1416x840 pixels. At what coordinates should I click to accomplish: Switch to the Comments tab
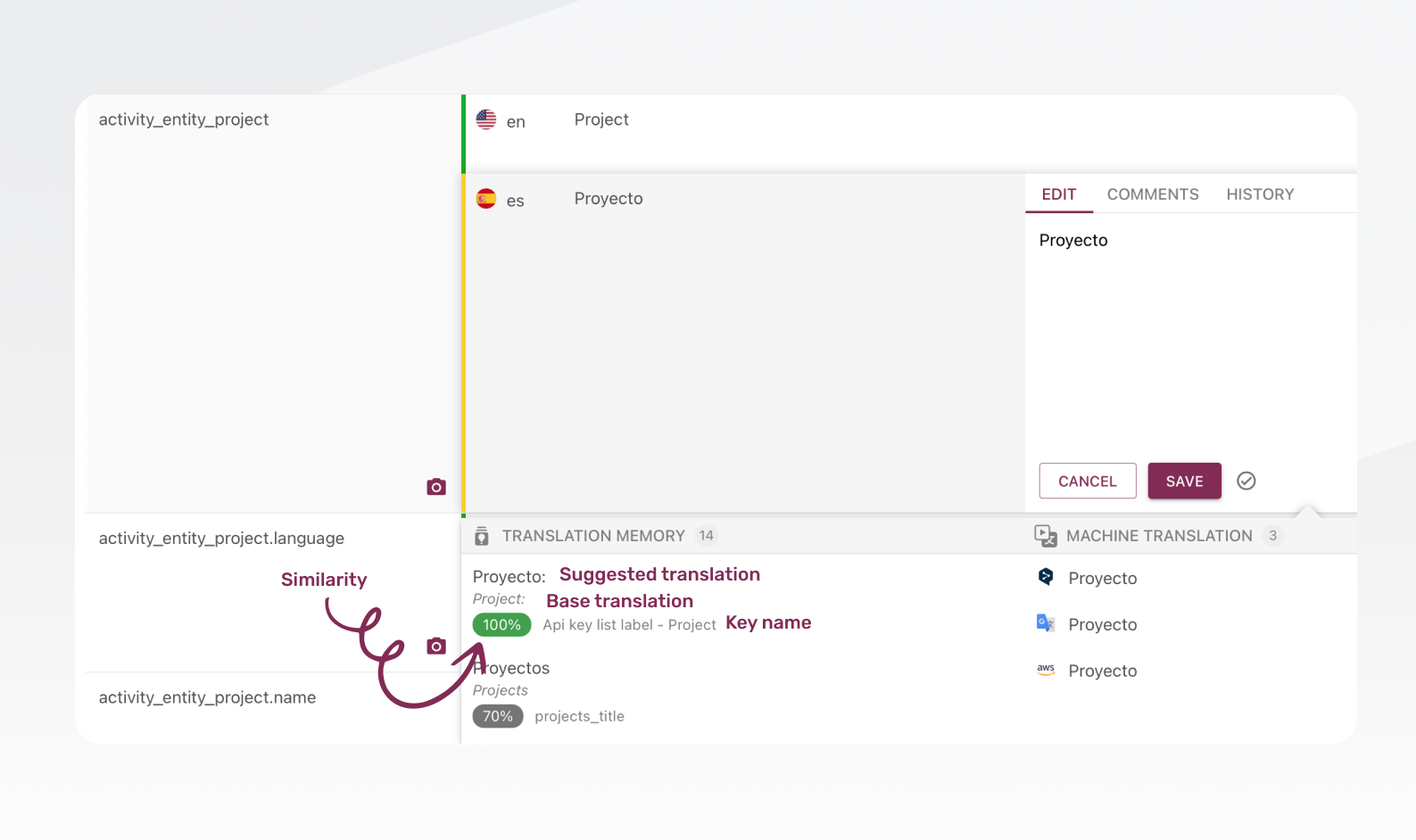pos(1152,194)
